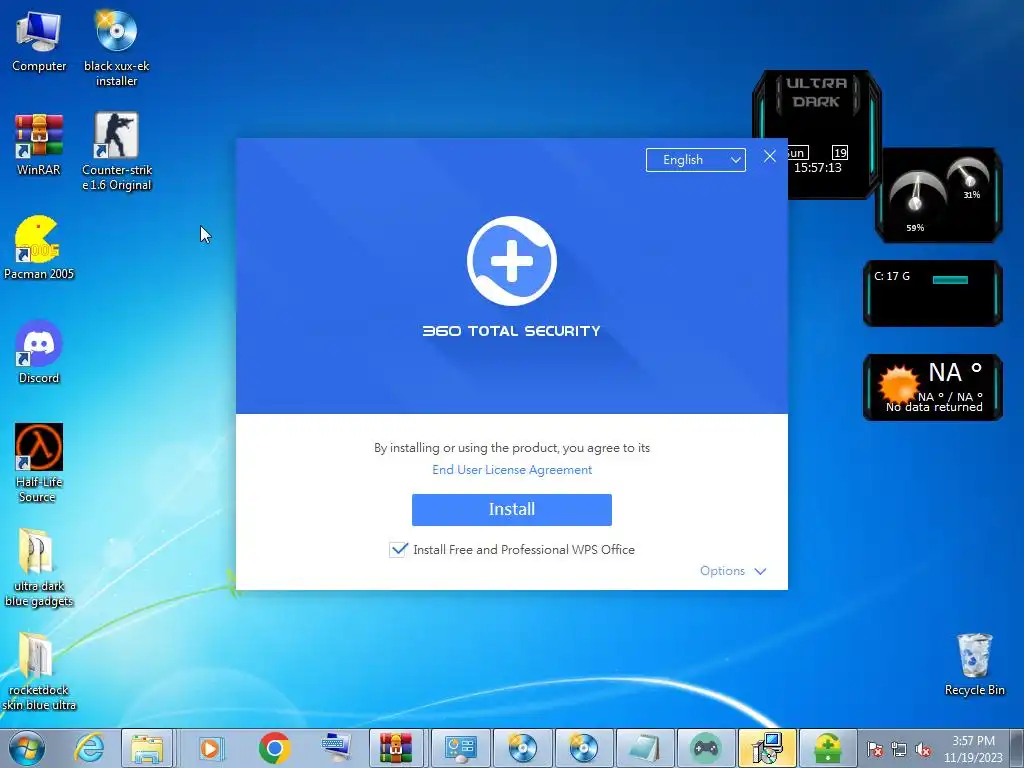1024x768 pixels.
Task: Select the Discord desktop shortcut
Action: click(39, 352)
